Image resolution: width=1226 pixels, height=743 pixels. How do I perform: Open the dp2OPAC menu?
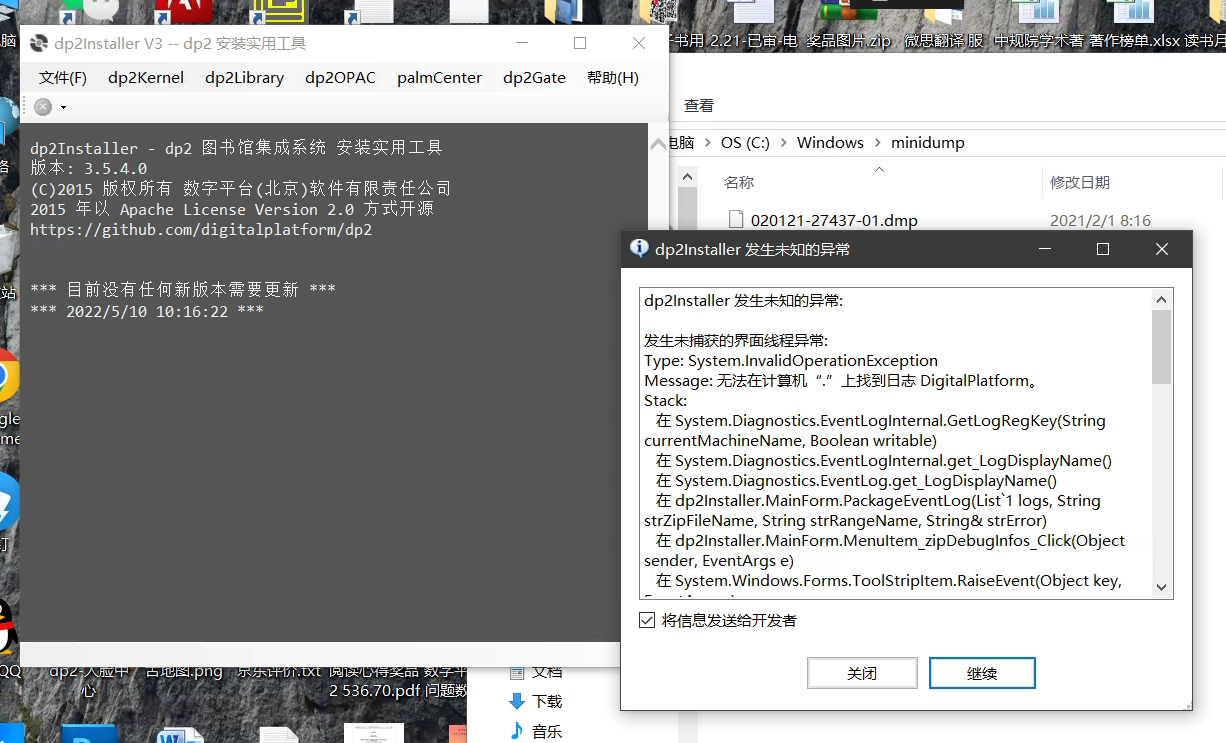pyautogui.click(x=341, y=77)
